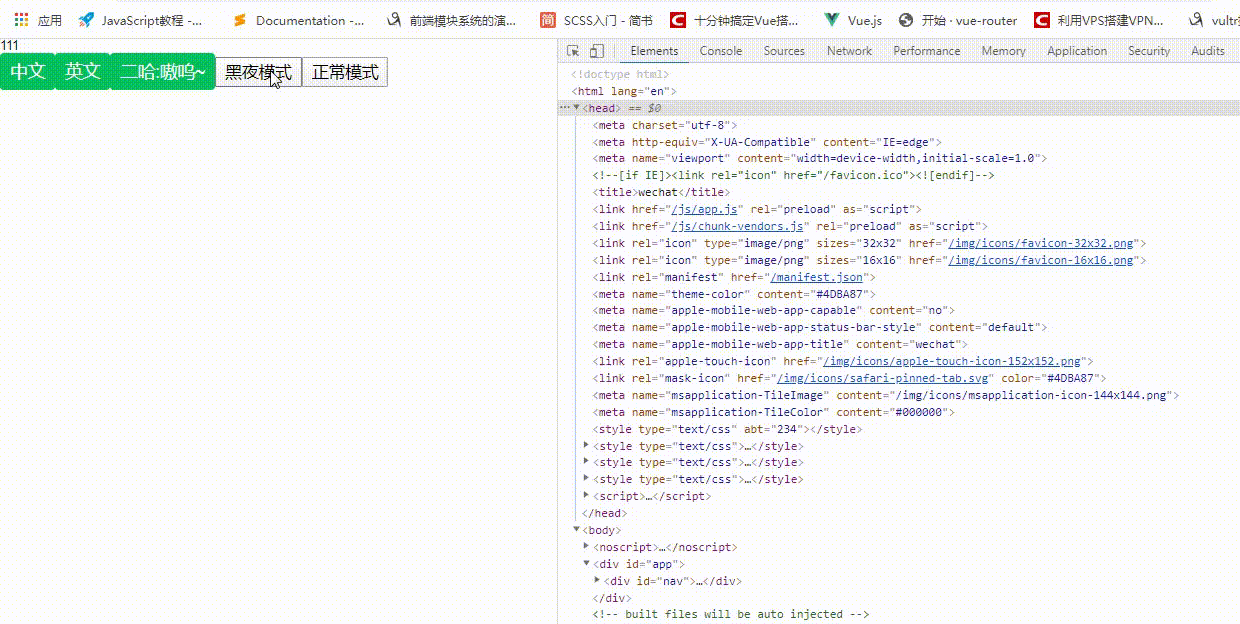The width and height of the screenshot is (1240, 624).
Task: Expand the first collapsed style text/css node
Action: (x=586, y=445)
